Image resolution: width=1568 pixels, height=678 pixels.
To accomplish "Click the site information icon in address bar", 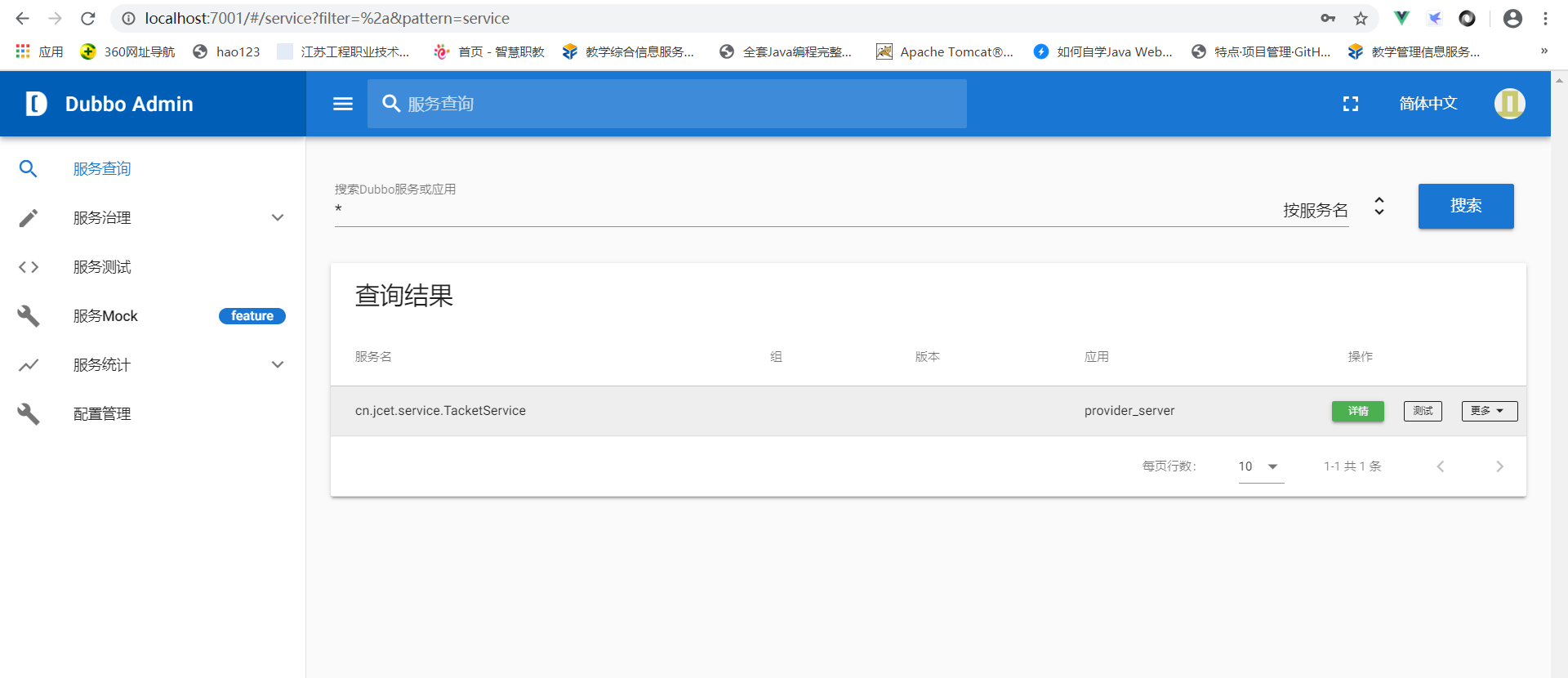I will tap(128, 18).
